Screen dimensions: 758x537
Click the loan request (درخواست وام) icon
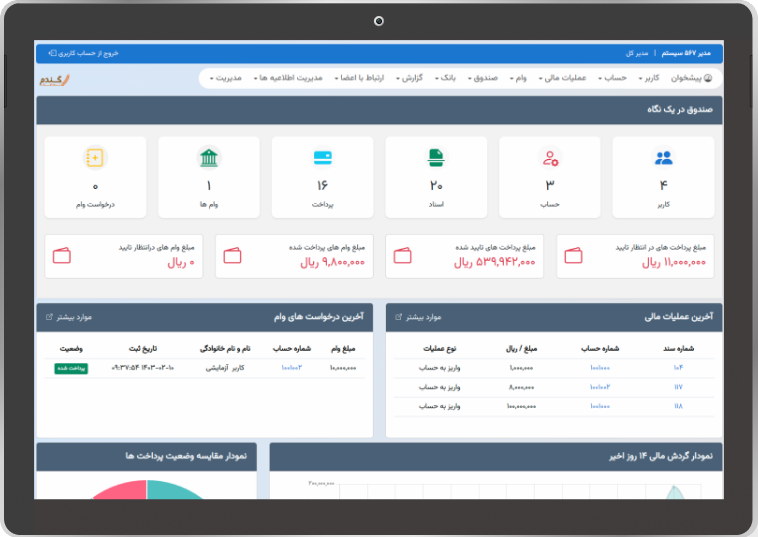(x=95, y=158)
